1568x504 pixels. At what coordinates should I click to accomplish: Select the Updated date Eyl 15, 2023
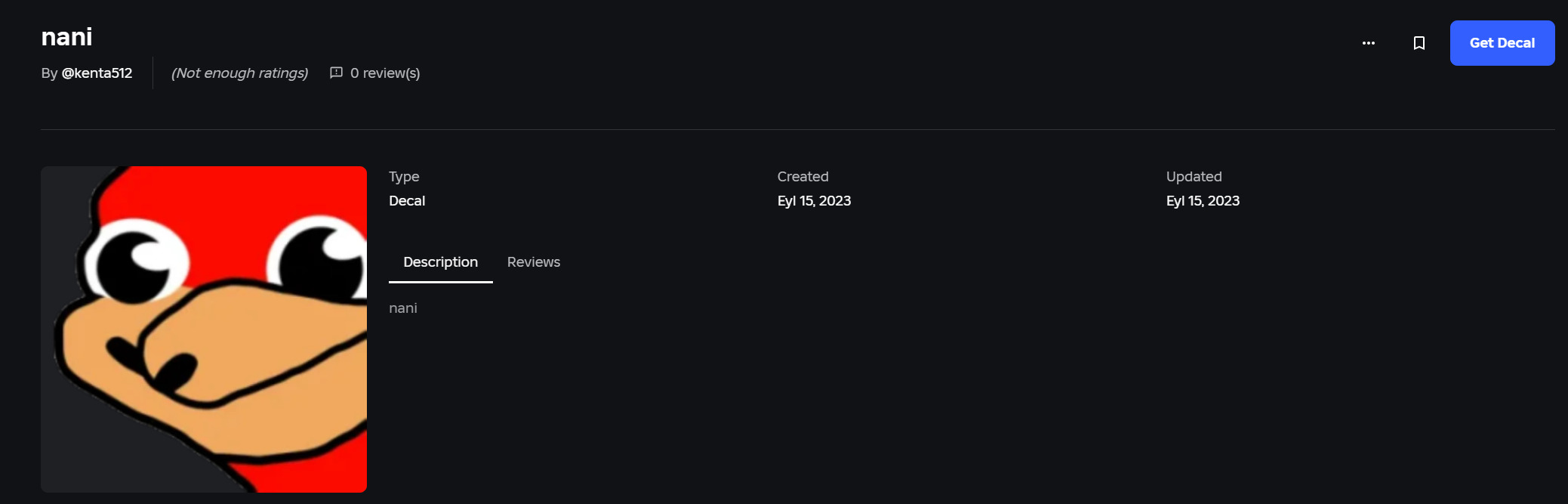[x=1203, y=201]
